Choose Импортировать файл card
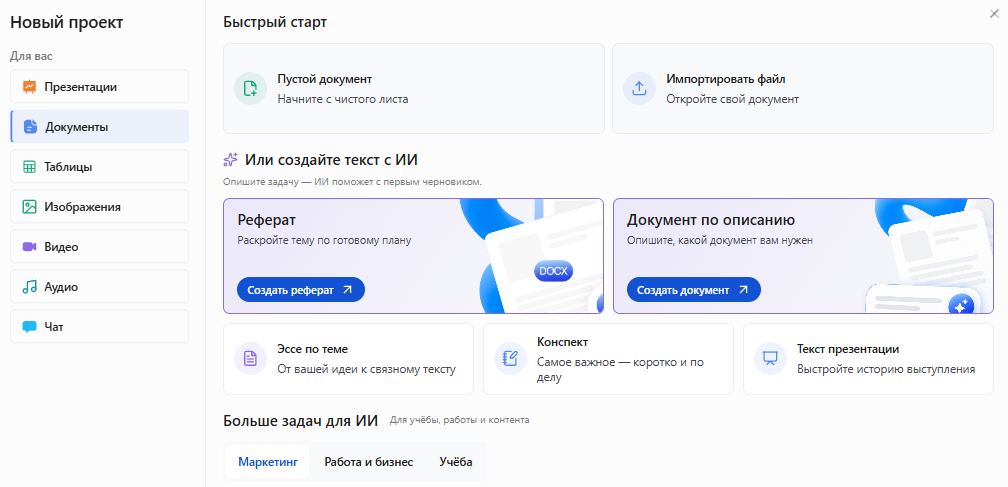 tap(803, 89)
